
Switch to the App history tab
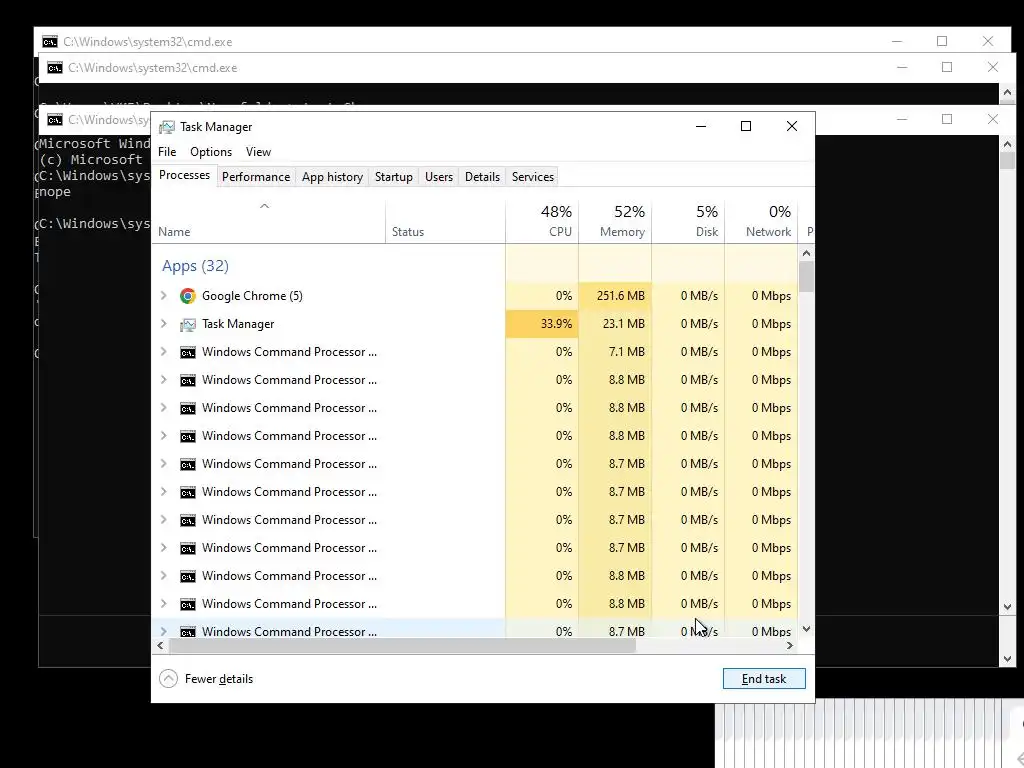click(332, 177)
